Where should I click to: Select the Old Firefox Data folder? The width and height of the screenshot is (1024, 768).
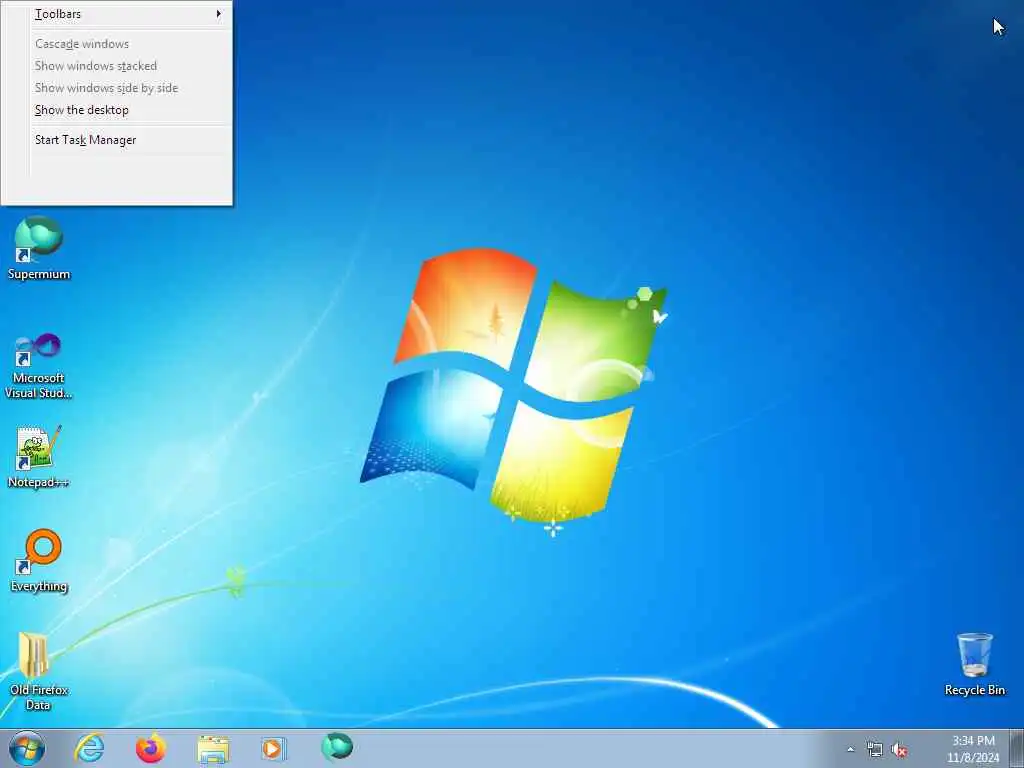pos(39,671)
